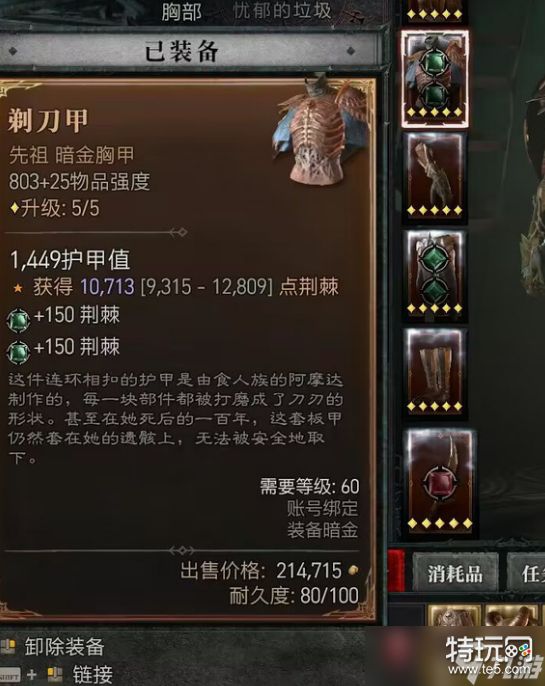
Task: Click first emerald gem socket +150 荆棘
Action: 18,320
